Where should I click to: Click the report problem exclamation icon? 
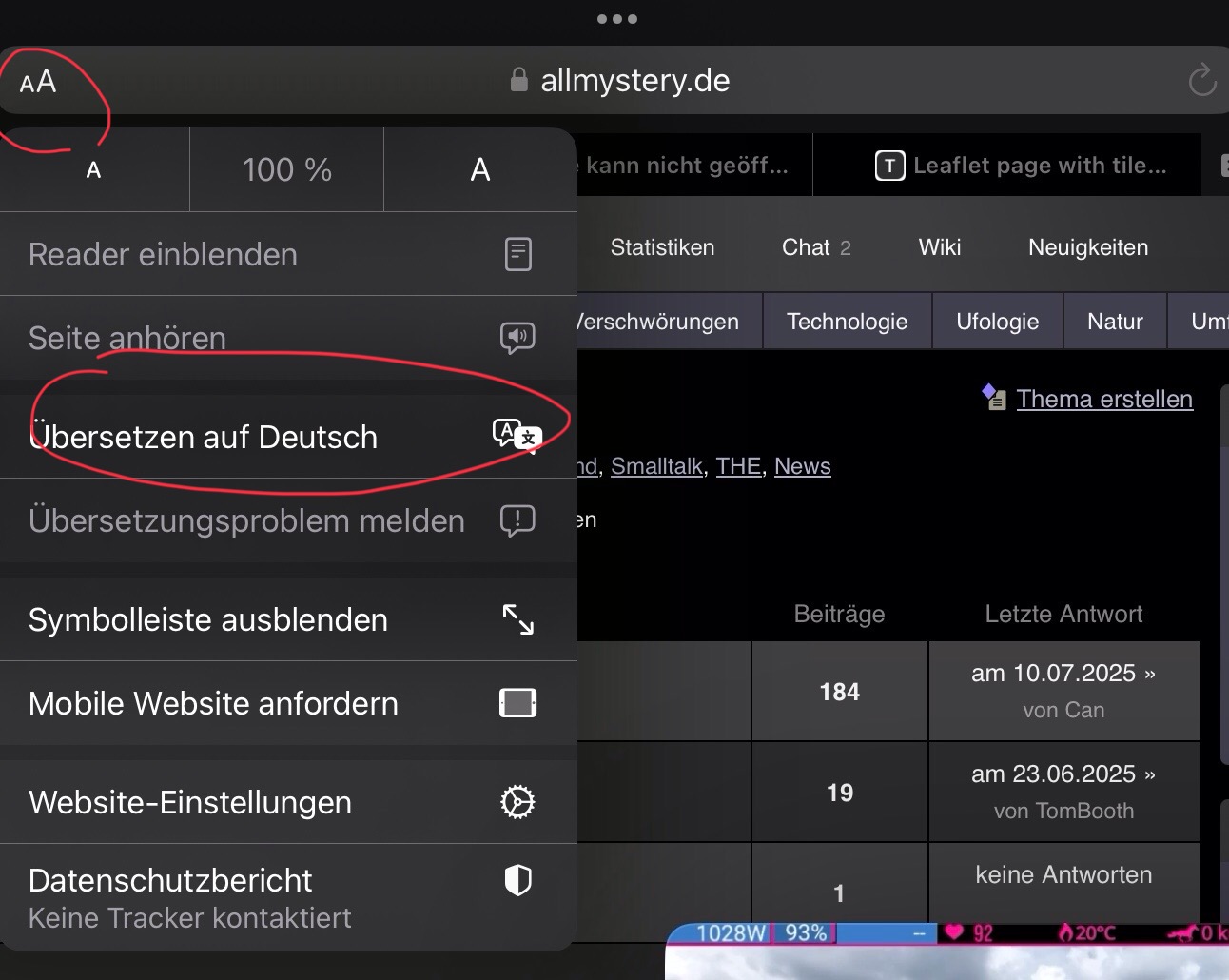[517, 520]
